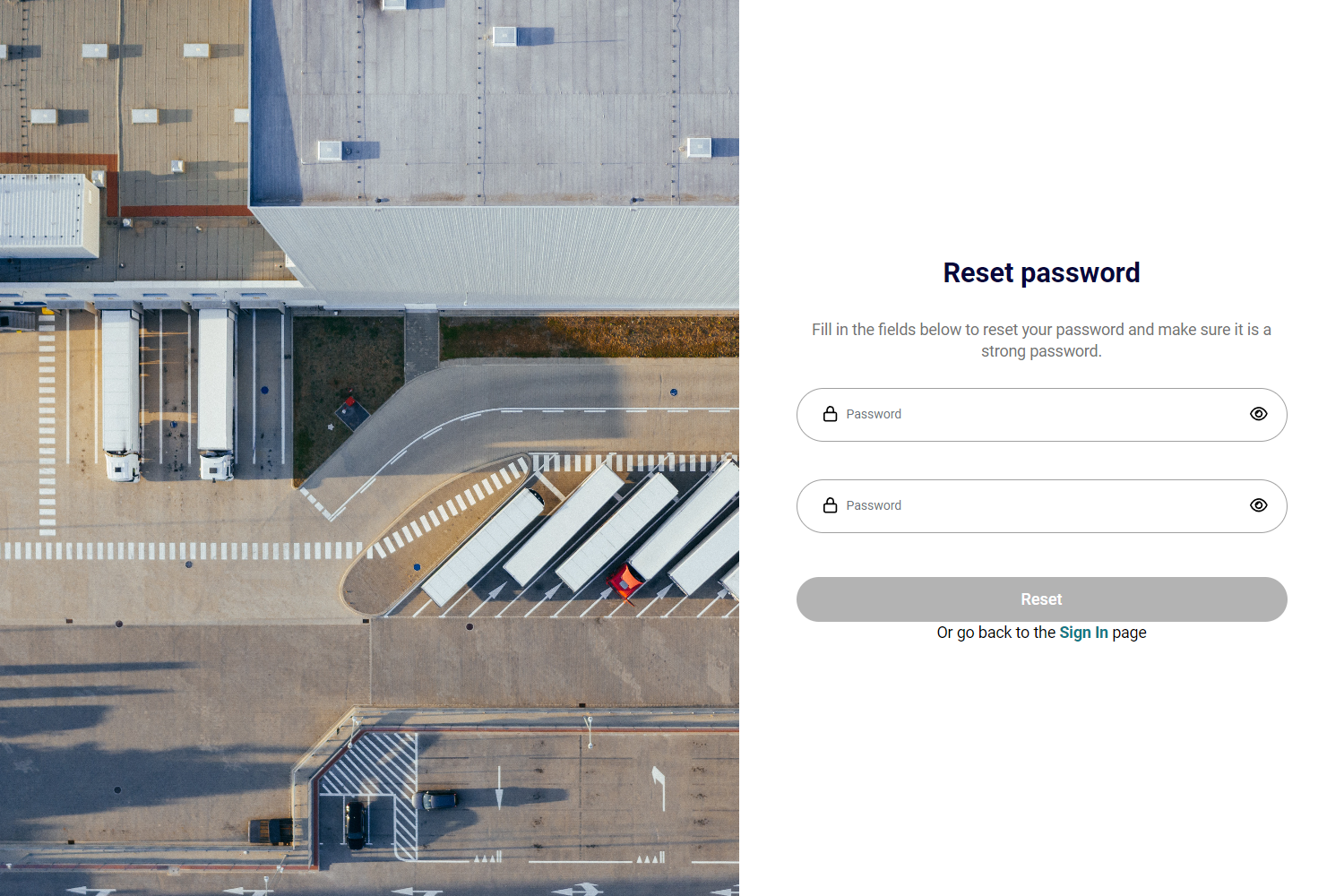The height and width of the screenshot is (896, 1344).
Task: Open the Sign In link
Action: pos(1083,633)
